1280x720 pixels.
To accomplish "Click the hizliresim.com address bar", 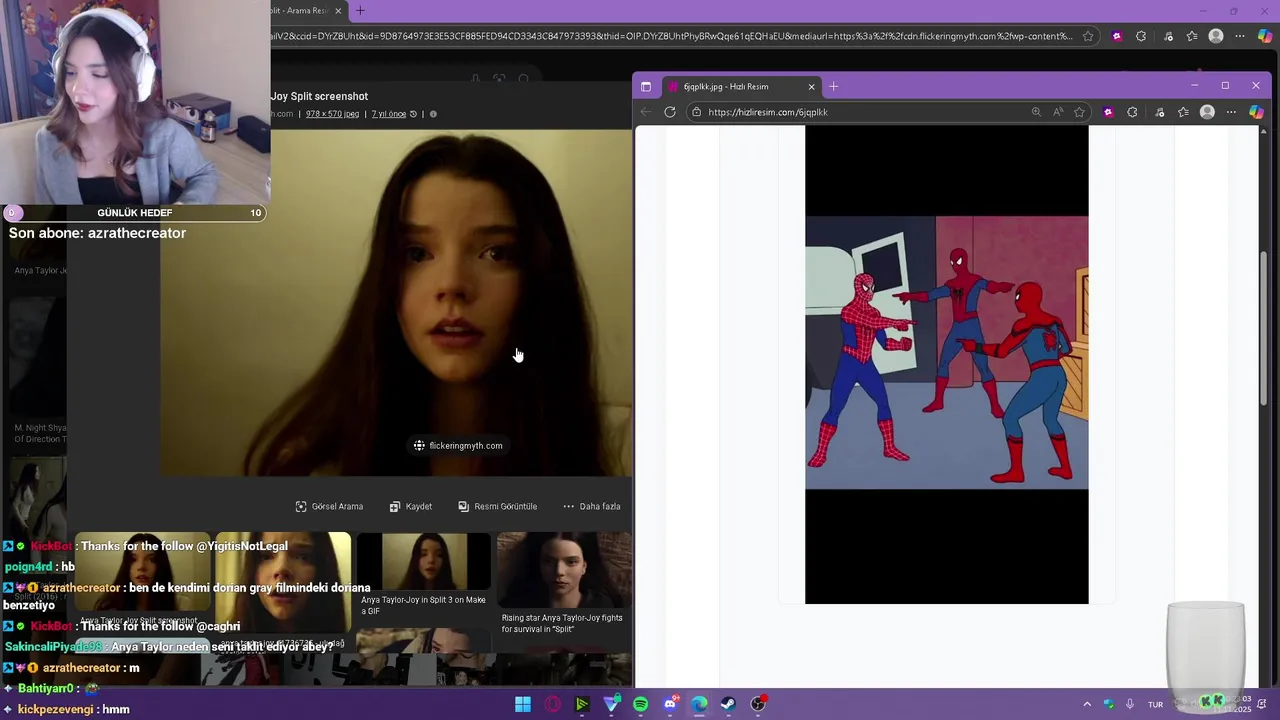I will point(860,112).
